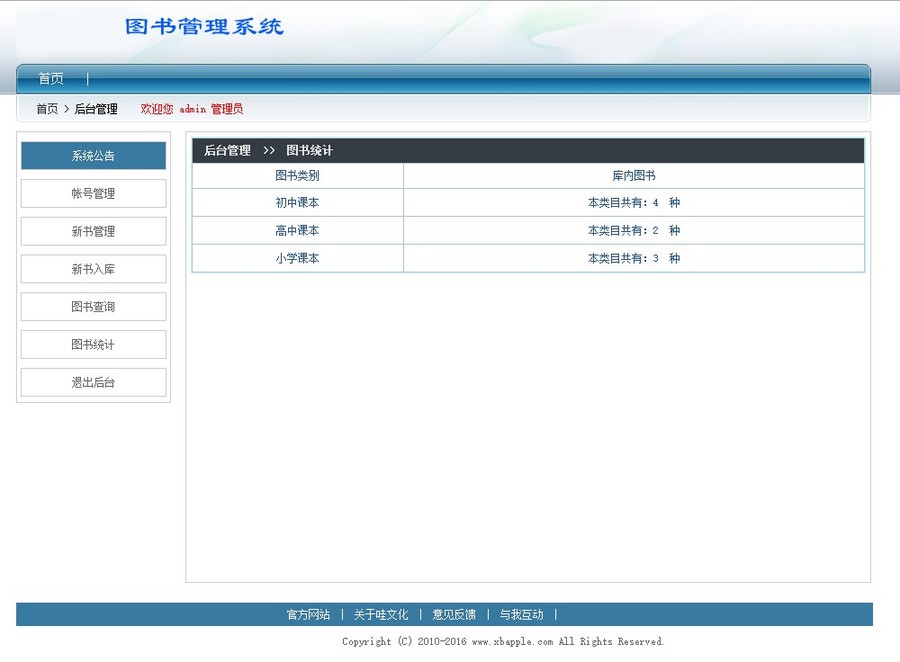Viewport: 900px width, 662px height.
Task: Open the 图书查询 search page
Action: coord(92,306)
